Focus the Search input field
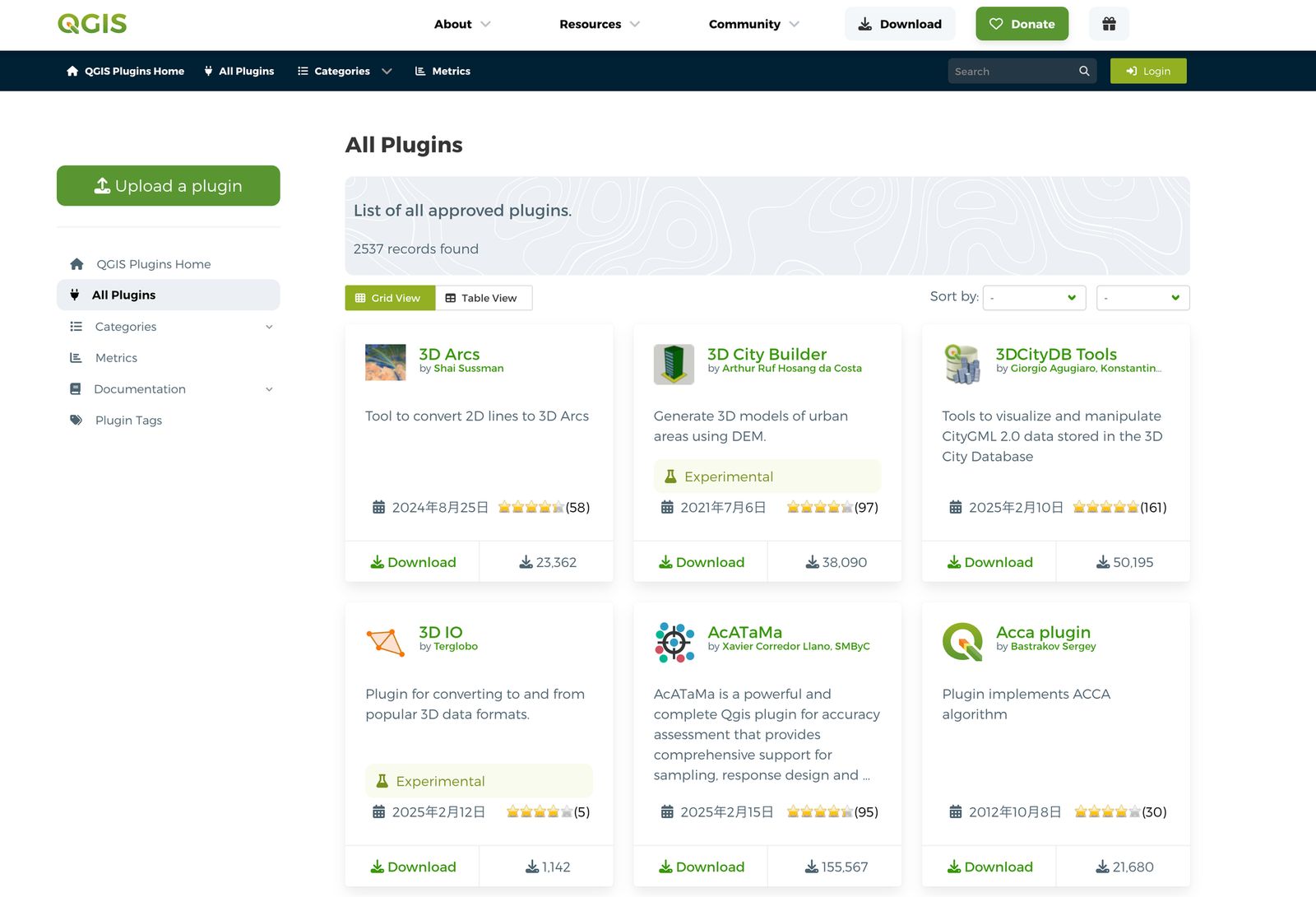1316x897 pixels. click(1013, 72)
